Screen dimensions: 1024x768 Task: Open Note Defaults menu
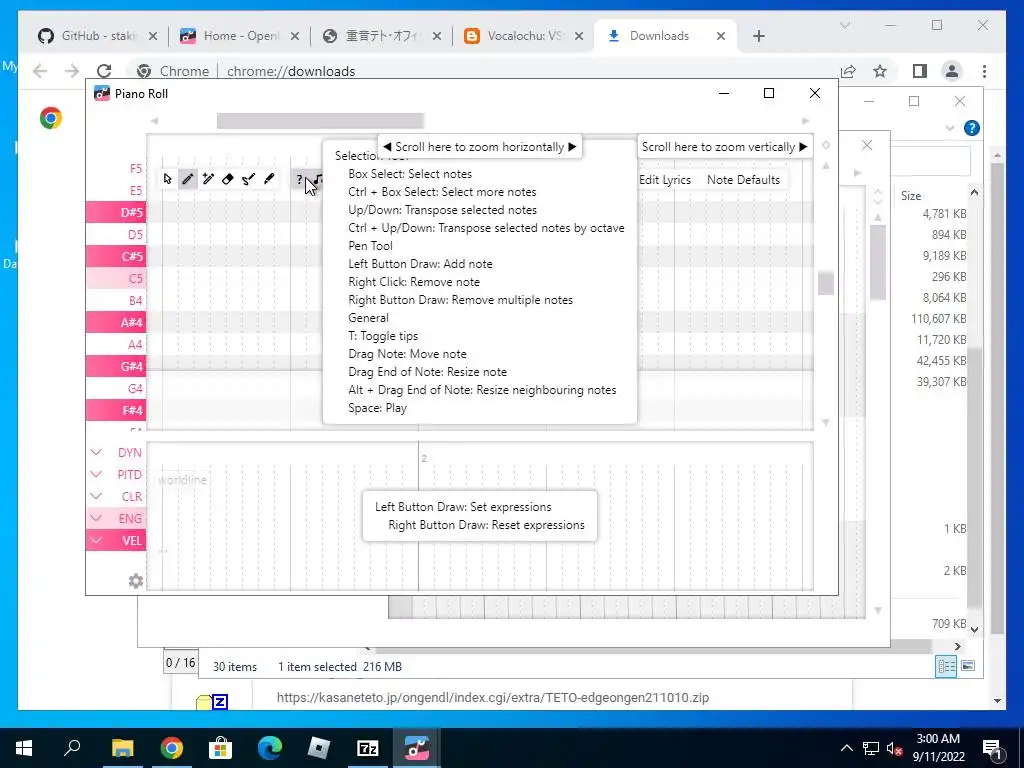[743, 180]
